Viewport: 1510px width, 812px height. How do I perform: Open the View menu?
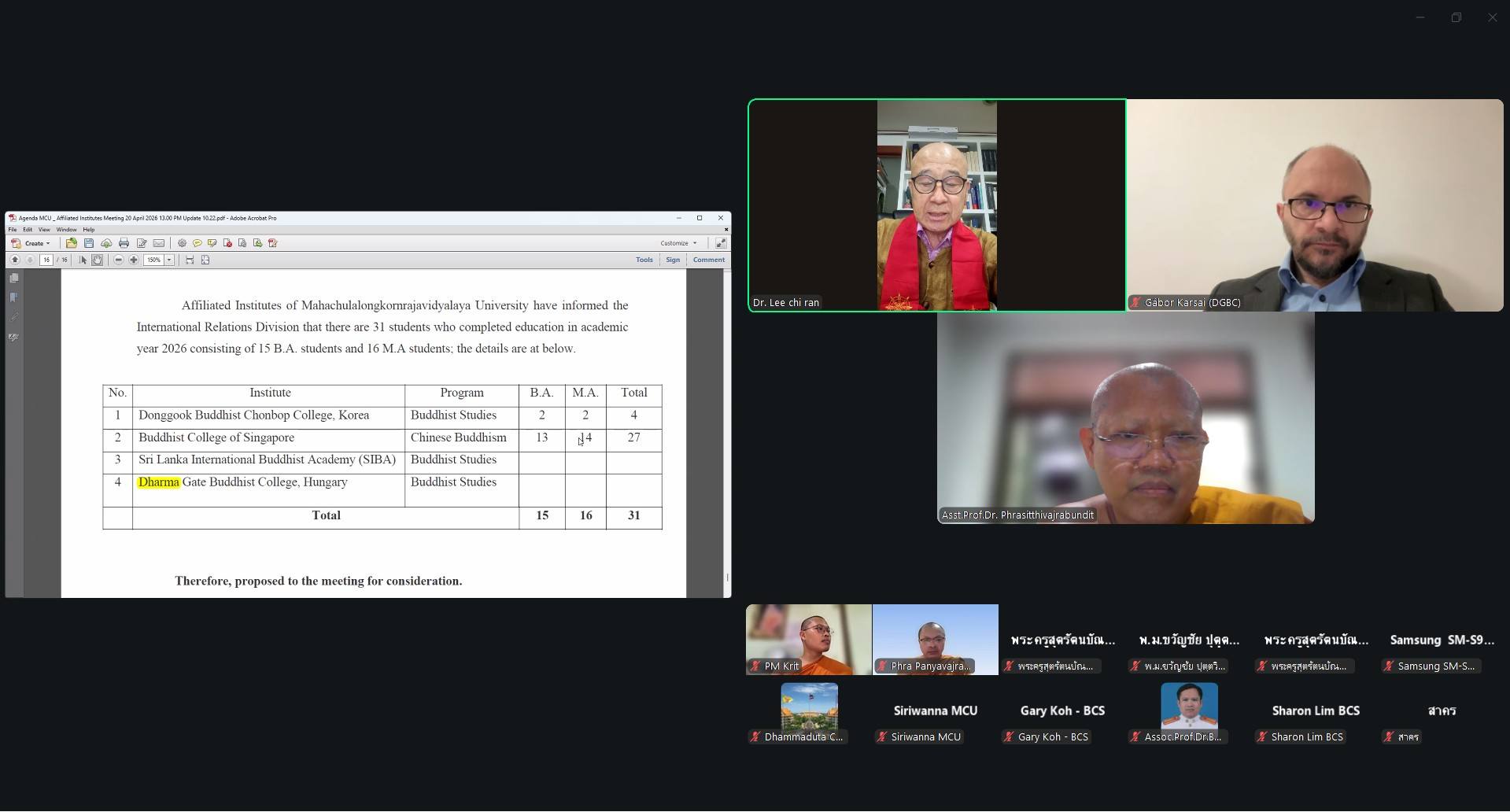coord(44,230)
